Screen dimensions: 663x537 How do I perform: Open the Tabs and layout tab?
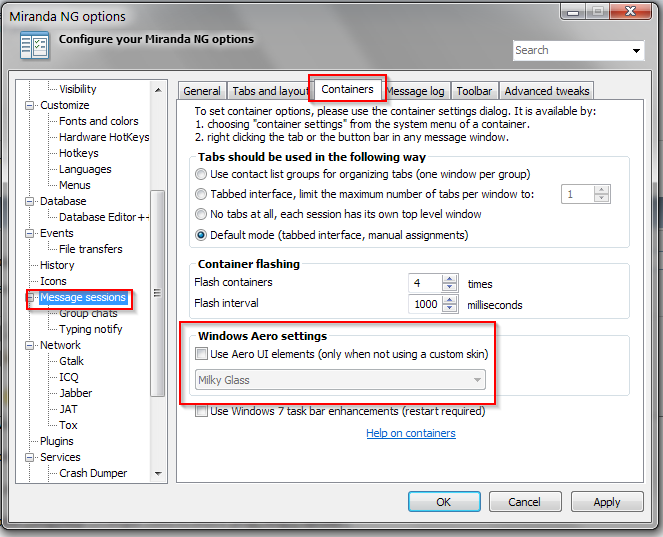(x=270, y=91)
